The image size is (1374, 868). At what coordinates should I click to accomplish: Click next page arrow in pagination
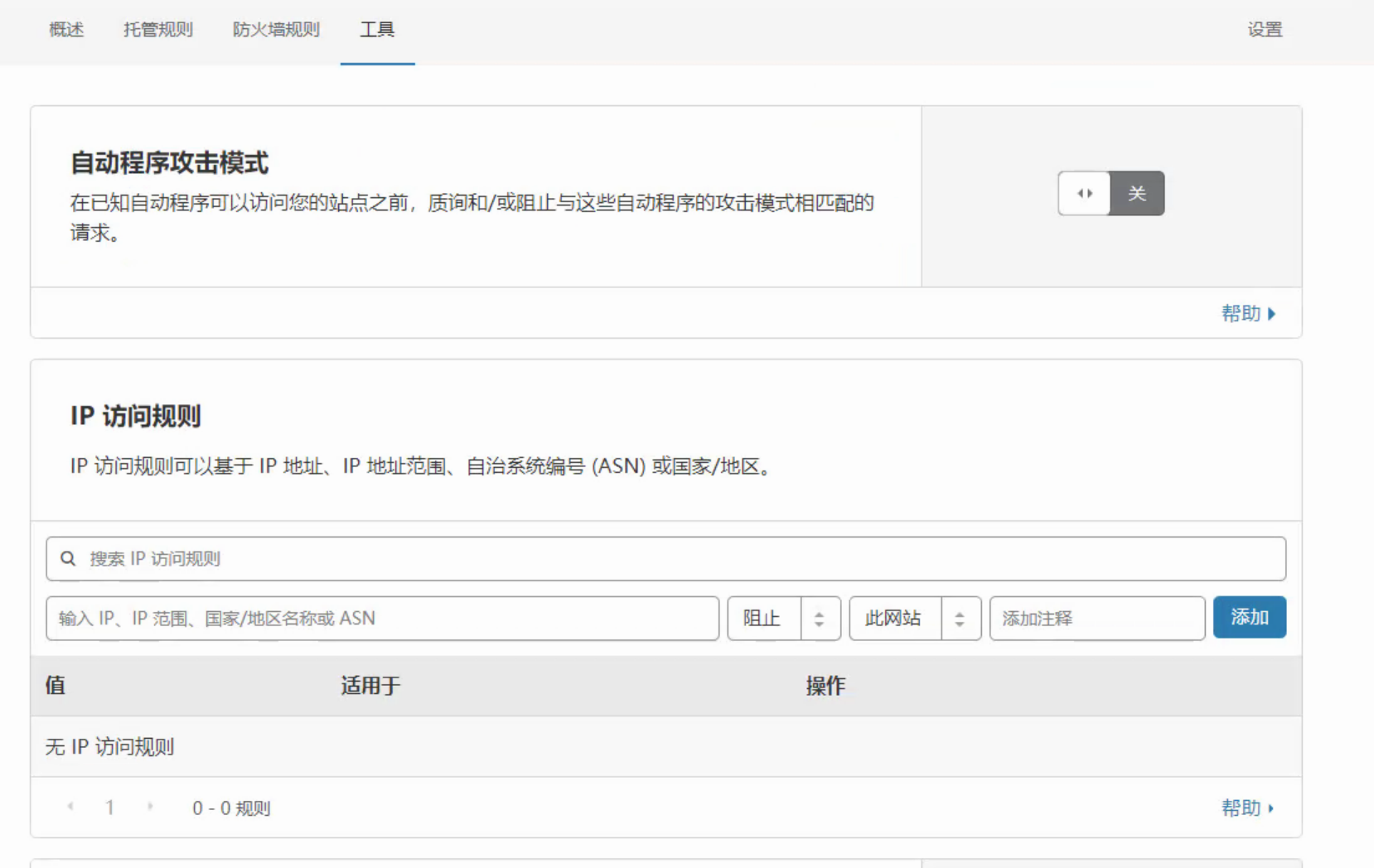click(x=150, y=807)
